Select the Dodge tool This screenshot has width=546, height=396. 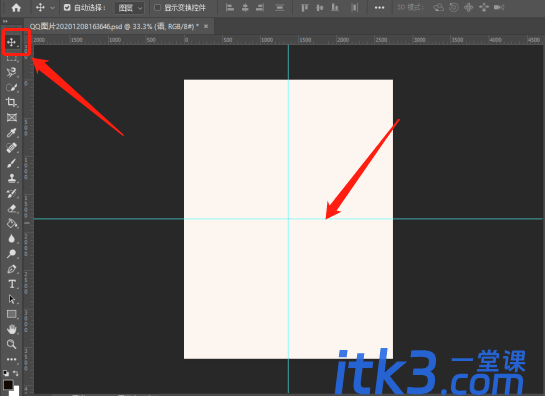coord(11,254)
